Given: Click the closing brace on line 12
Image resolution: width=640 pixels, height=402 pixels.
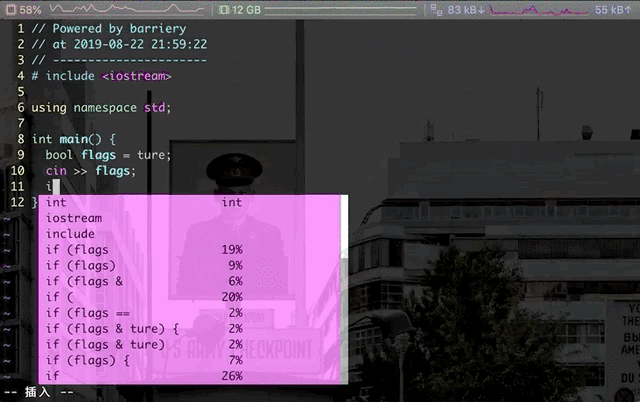Looking at the screenshot, I should click(x=34, y=202).
